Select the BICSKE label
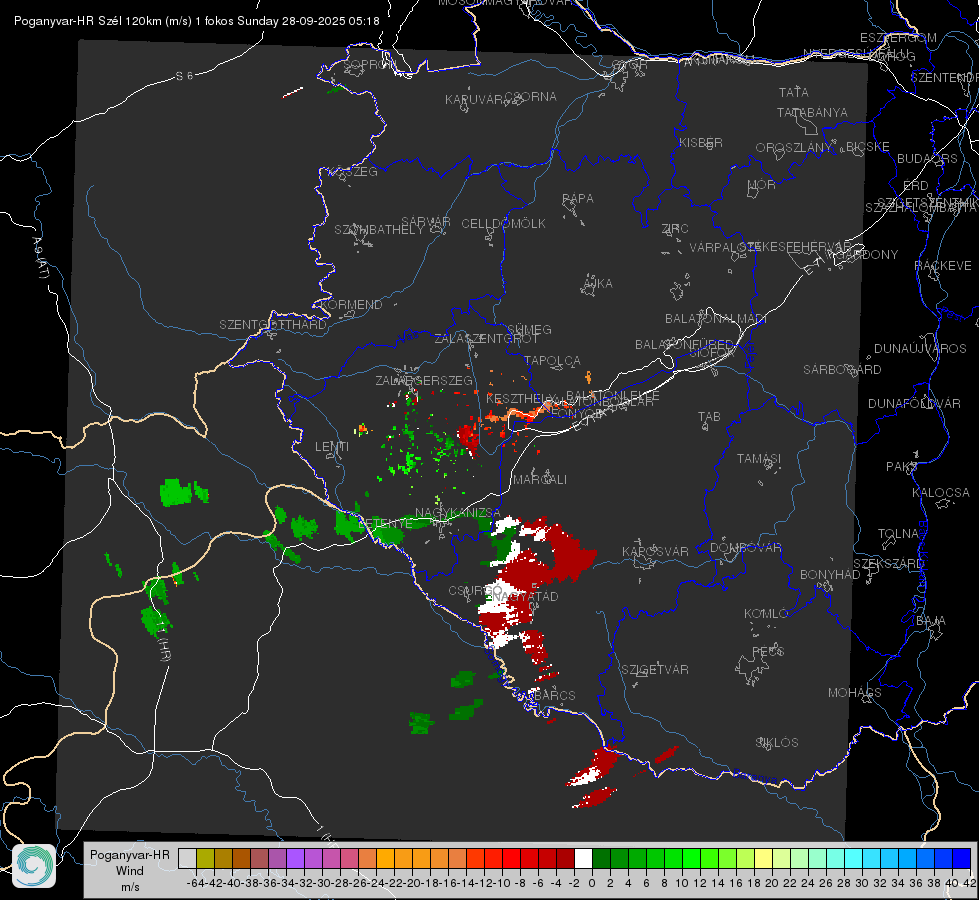This screenshot has width=979, height=900. point(867,147)
